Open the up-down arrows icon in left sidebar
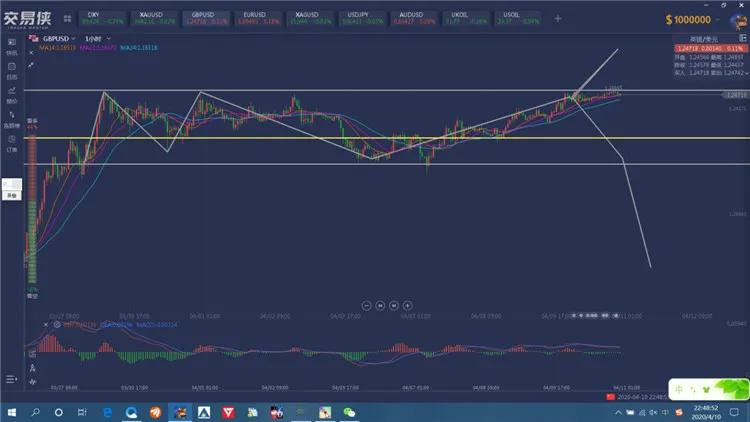Screen dimensions: 750x422 [12, 115]
